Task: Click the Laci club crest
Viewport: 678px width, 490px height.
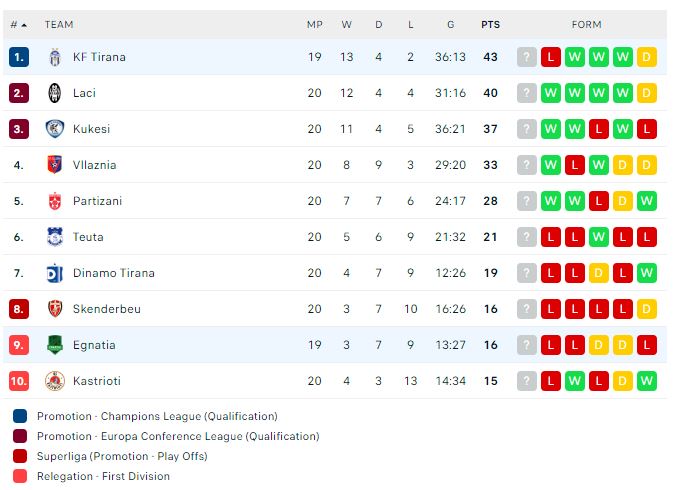Action: [x=55, y=93]
